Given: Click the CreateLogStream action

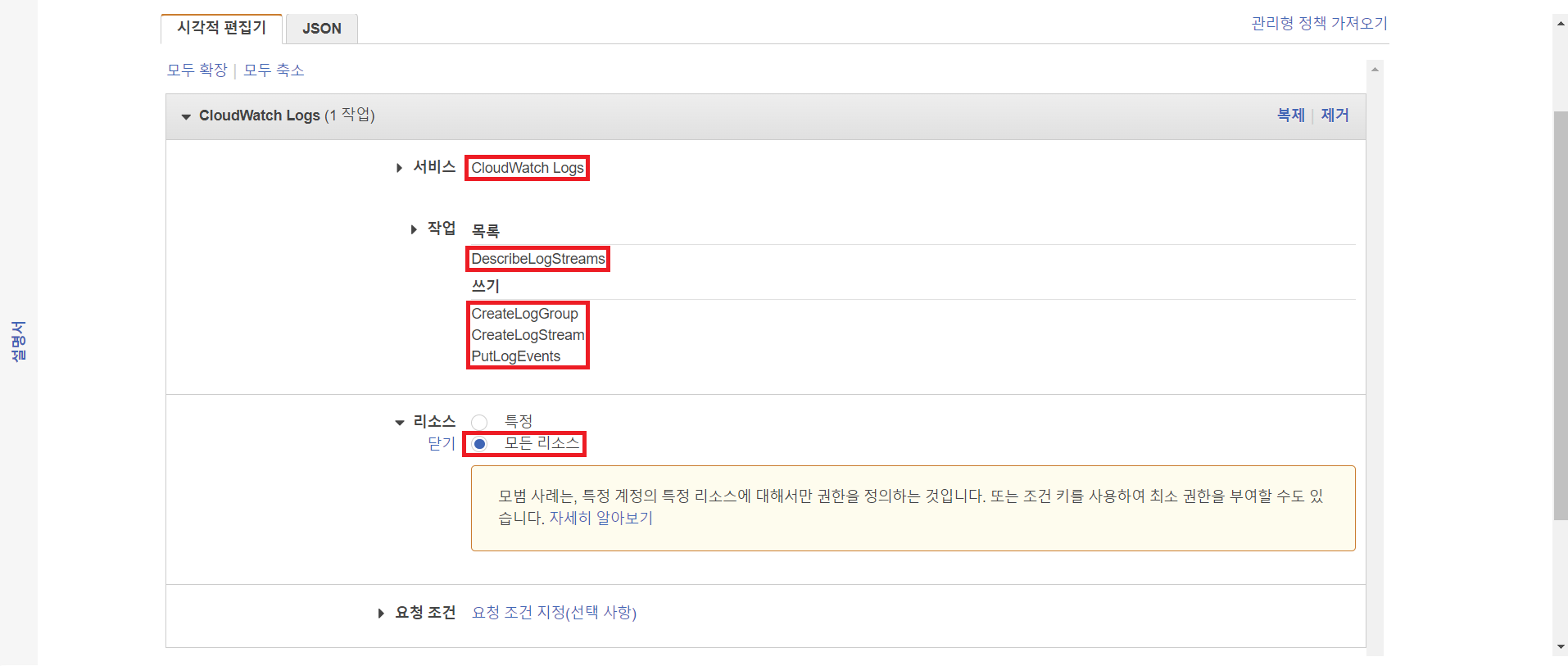Looking at the screenshot, I should 528,335.
